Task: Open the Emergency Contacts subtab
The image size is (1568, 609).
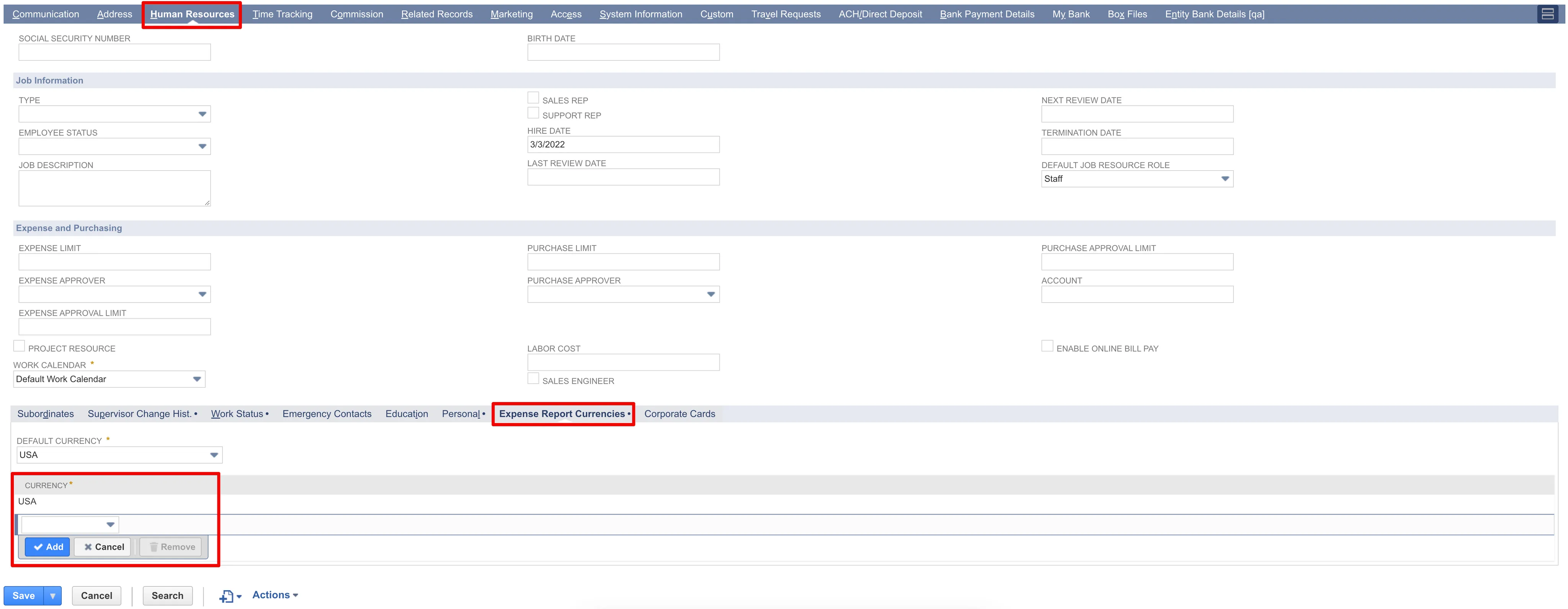Action: pyautogui.click(x=327, y=414)
